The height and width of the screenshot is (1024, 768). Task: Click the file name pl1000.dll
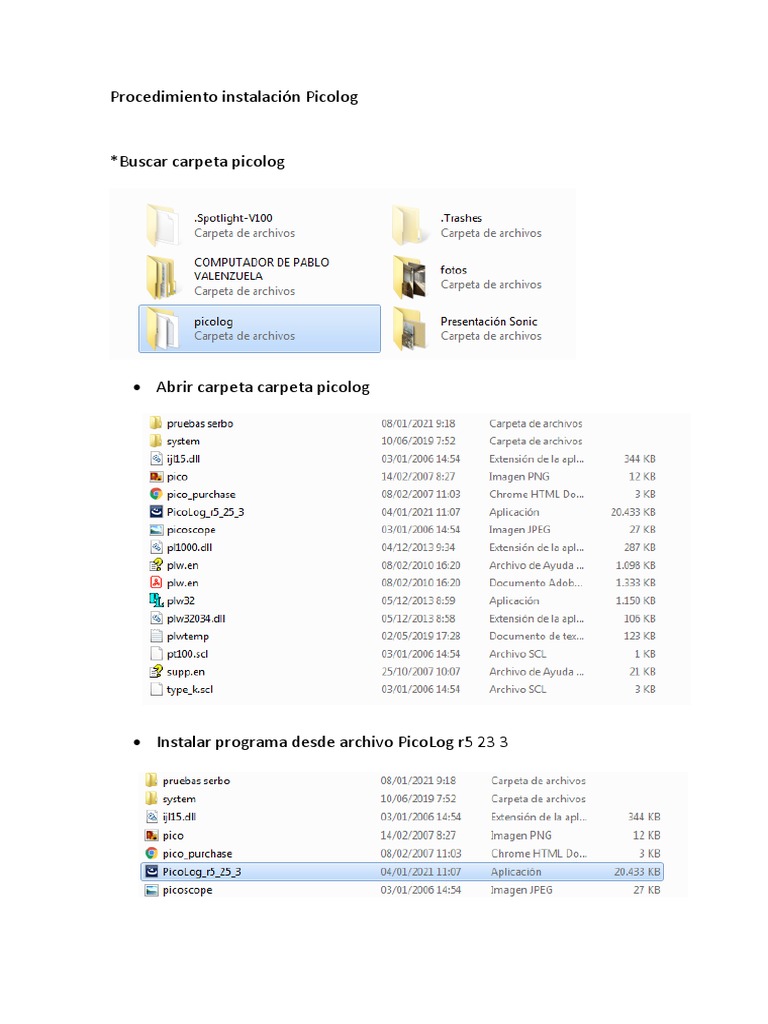pos(189,547)
